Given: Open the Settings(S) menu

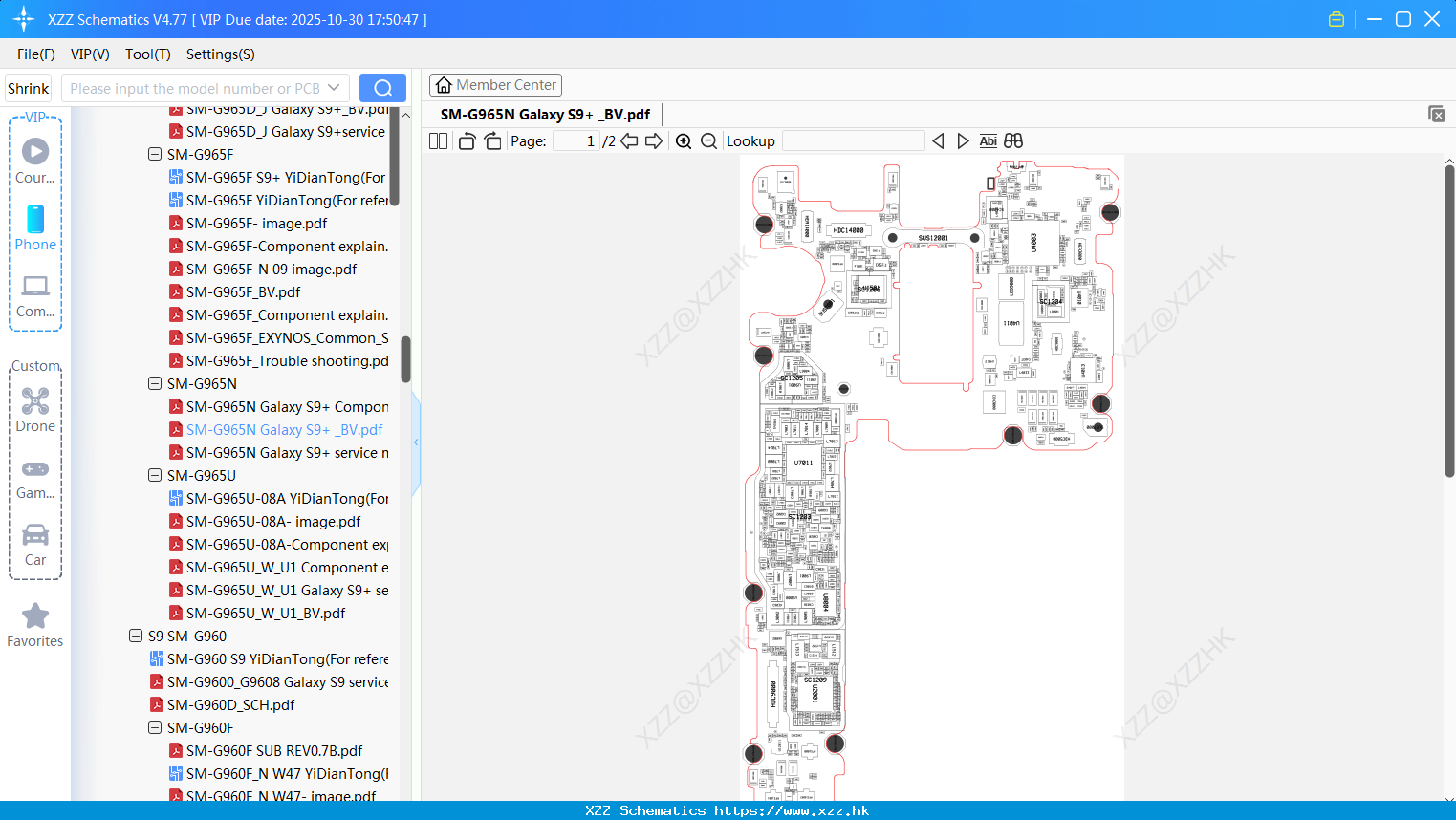Looking at the screenshot, I should coord(221,54).
